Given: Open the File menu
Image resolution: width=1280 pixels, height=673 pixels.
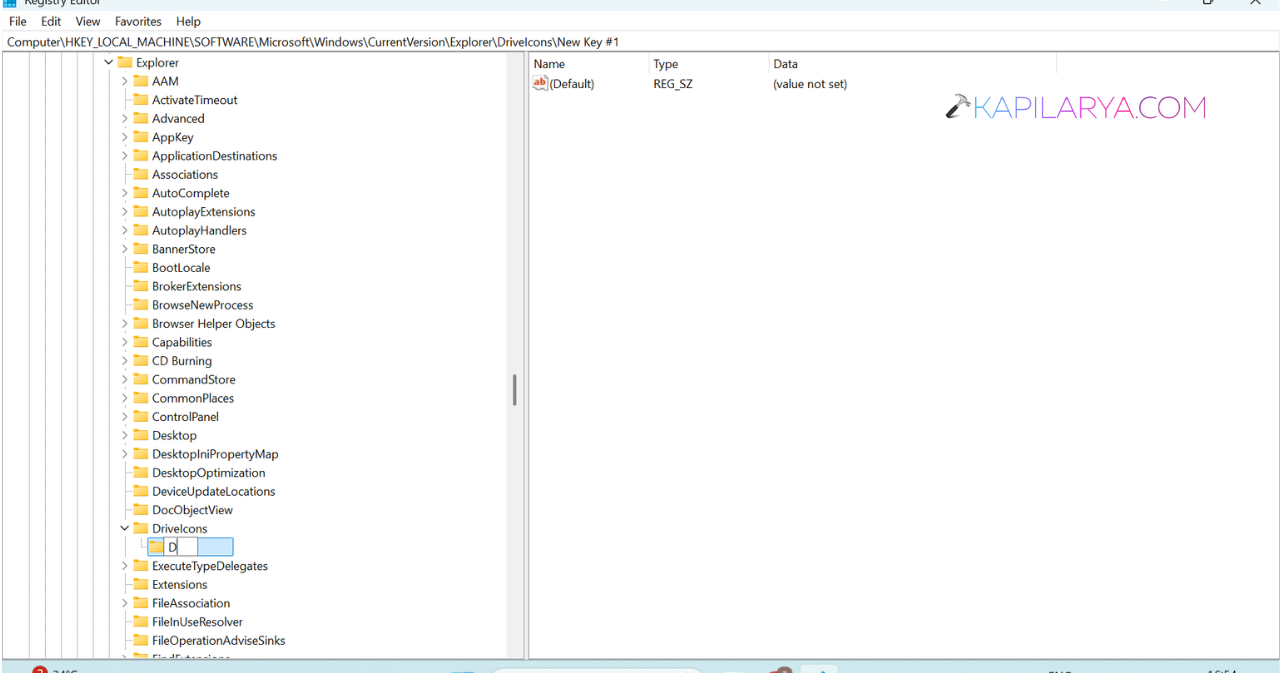Looking at the screenshot, I should [17, 21].
